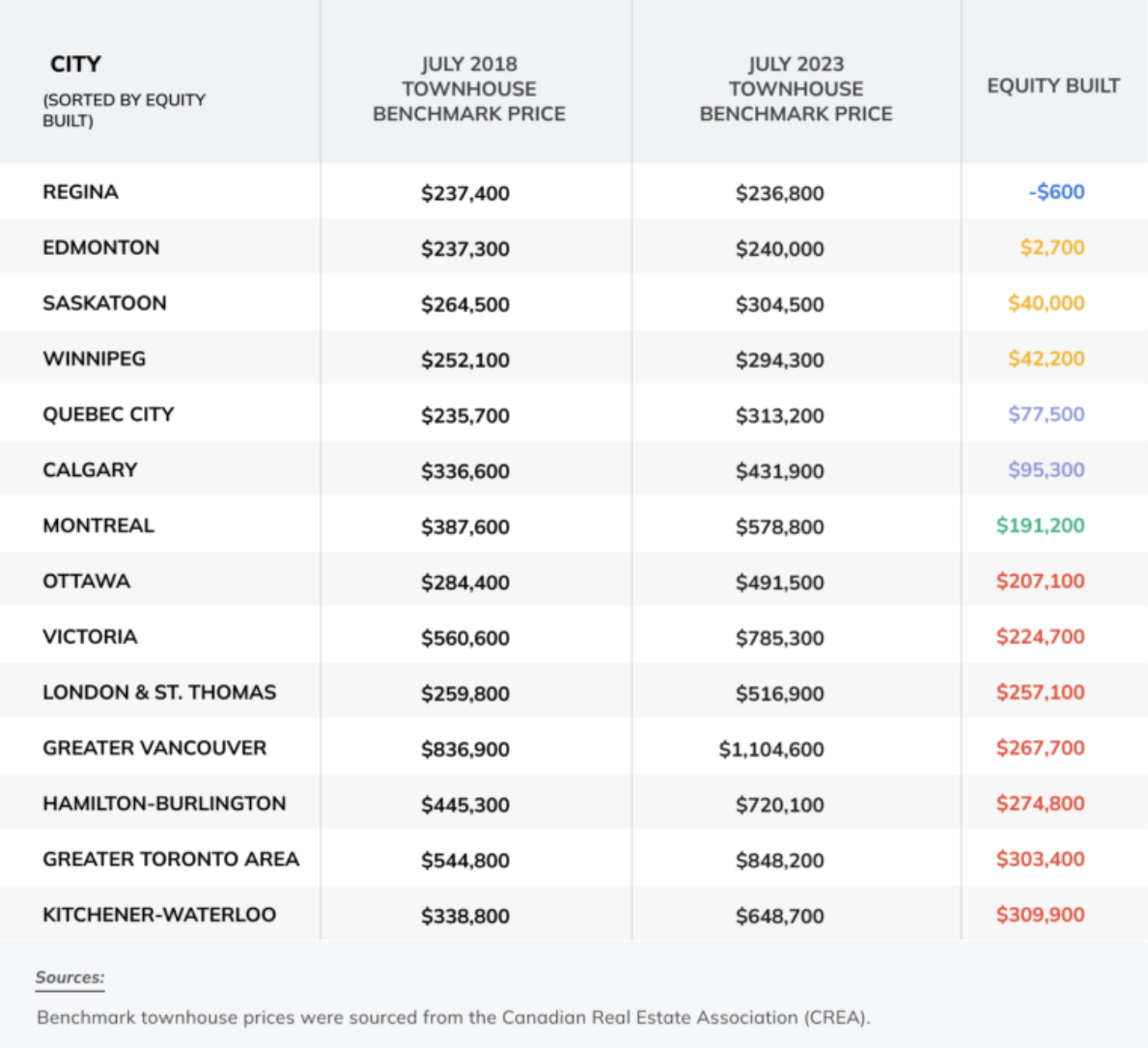Select the London & St. Thomas label

[x=159, y=693]
